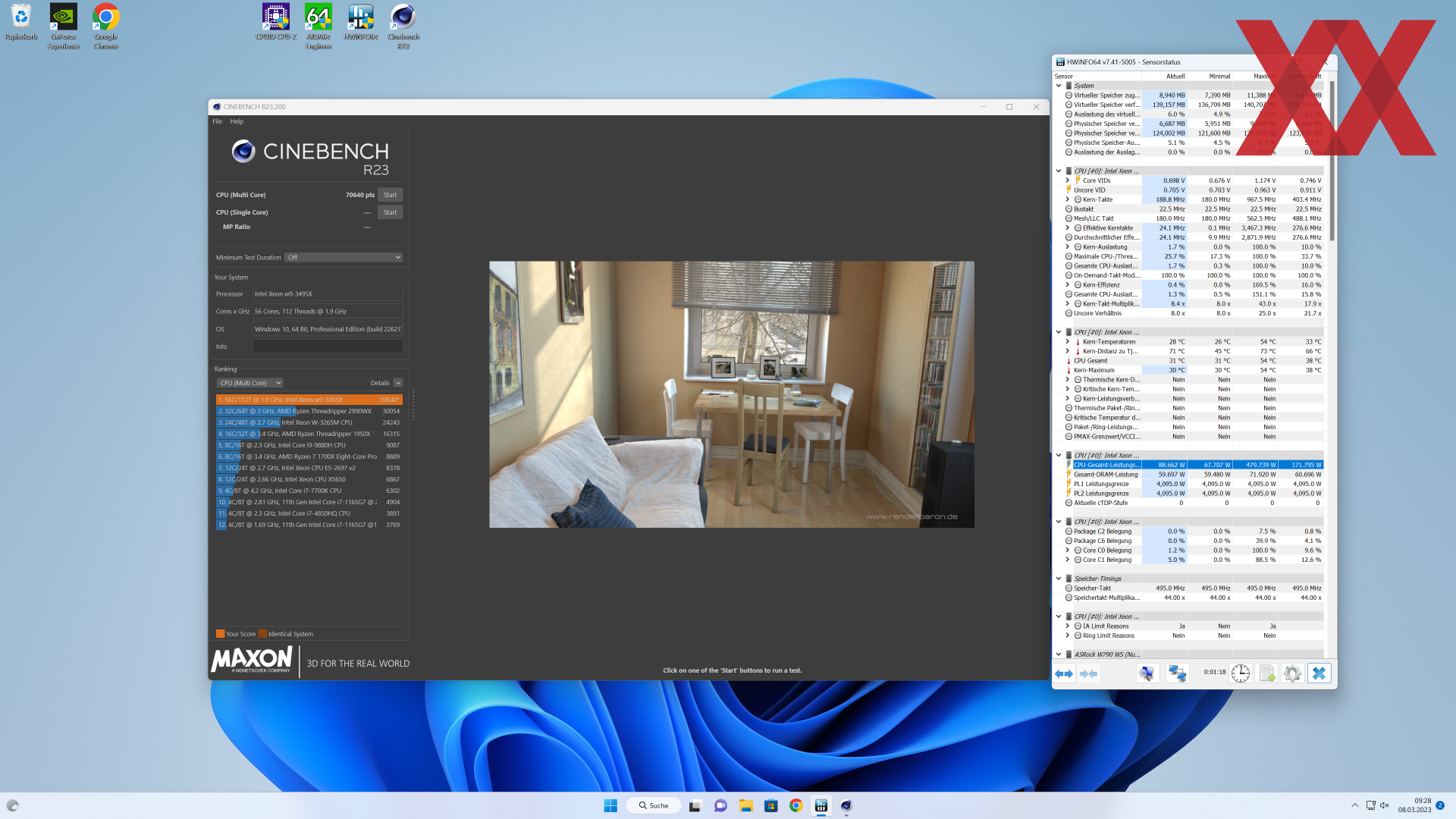Start logging with the HWiNFO sheet-plus icon
Viewport: 1456px width, 819px height.
coord(1267,673)
